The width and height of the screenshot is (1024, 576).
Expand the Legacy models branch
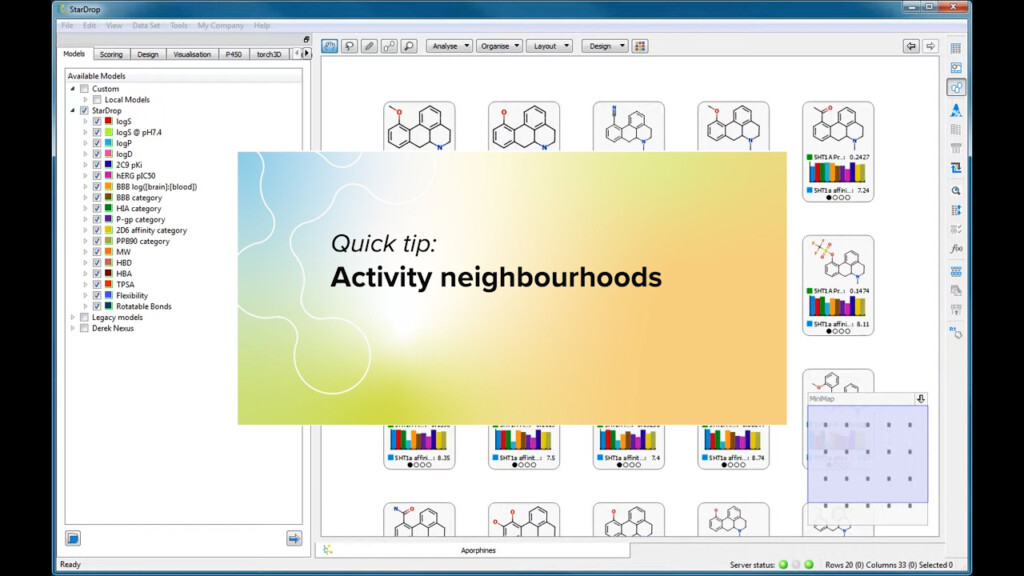(70, 316)
